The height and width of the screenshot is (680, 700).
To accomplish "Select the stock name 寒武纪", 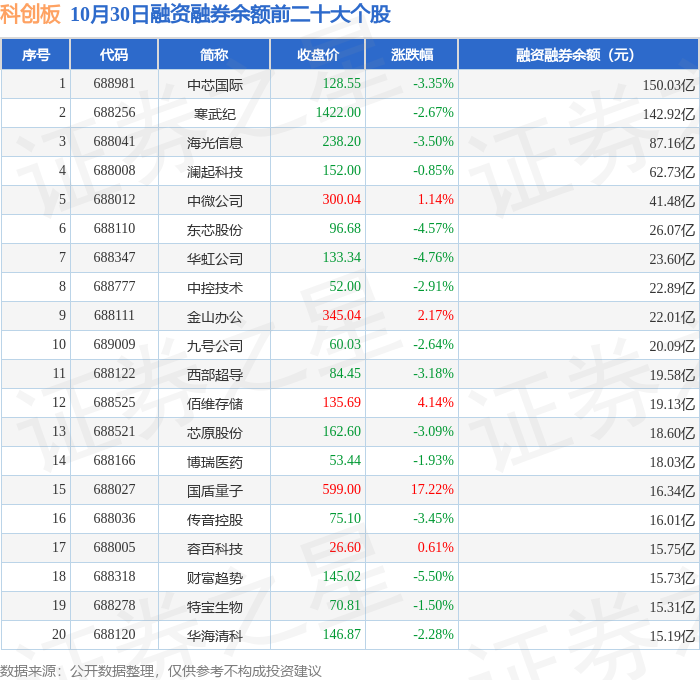I will pos(215,114).
